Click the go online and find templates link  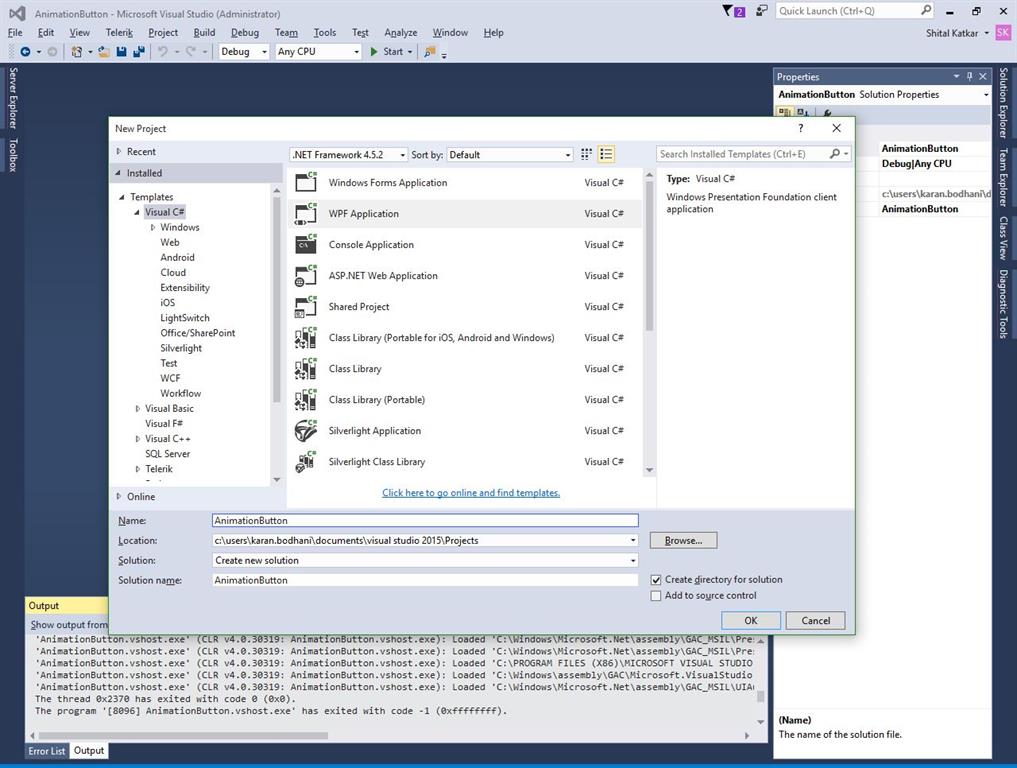click(471, 493)
